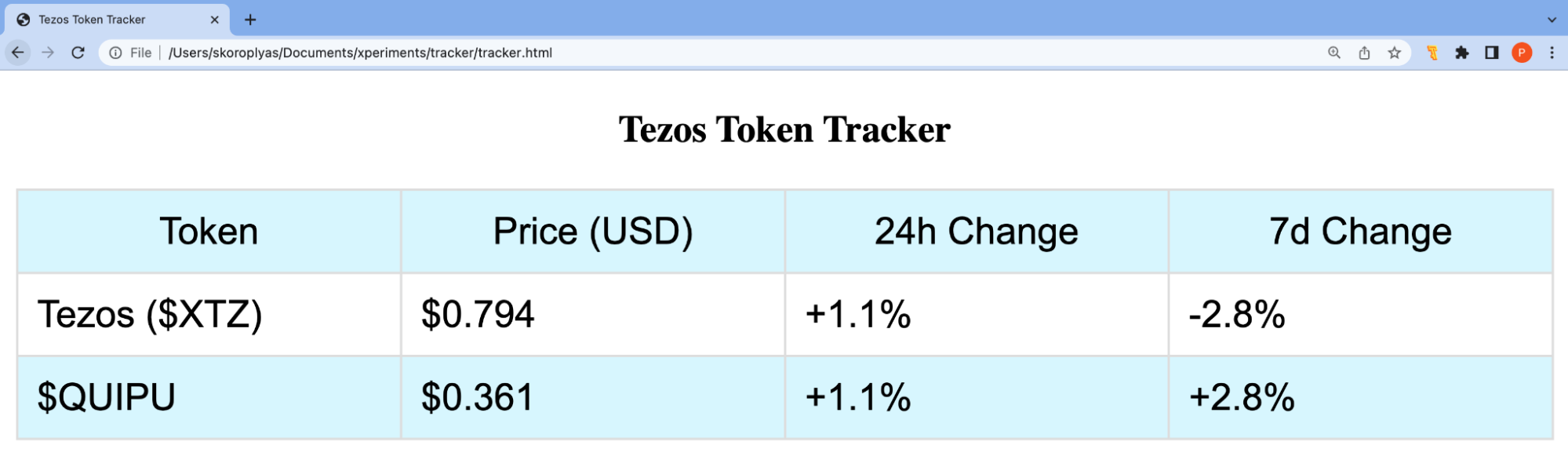
Task: Open the site information icon
Action: (x=115, y=53)
